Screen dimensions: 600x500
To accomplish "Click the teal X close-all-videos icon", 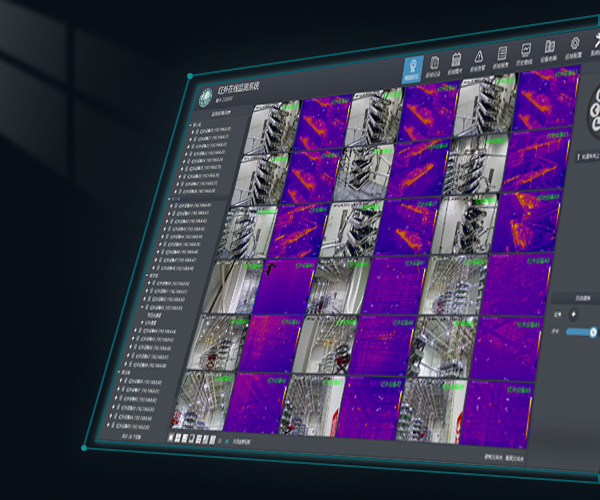I will point(227,441).
